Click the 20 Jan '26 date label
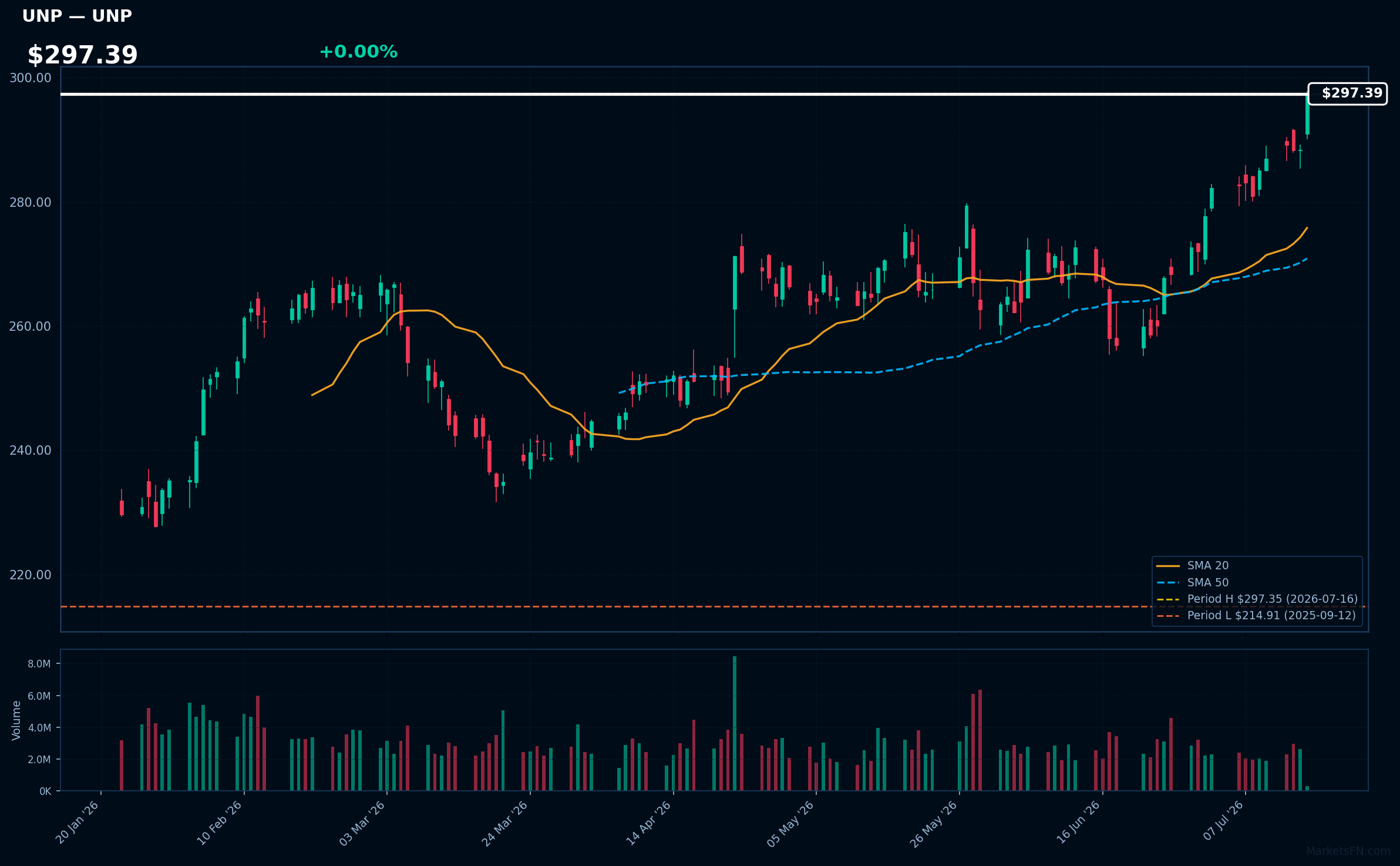Image resolution: width=1400 pixels, height=866 pixels. click(x=78, y=823)
